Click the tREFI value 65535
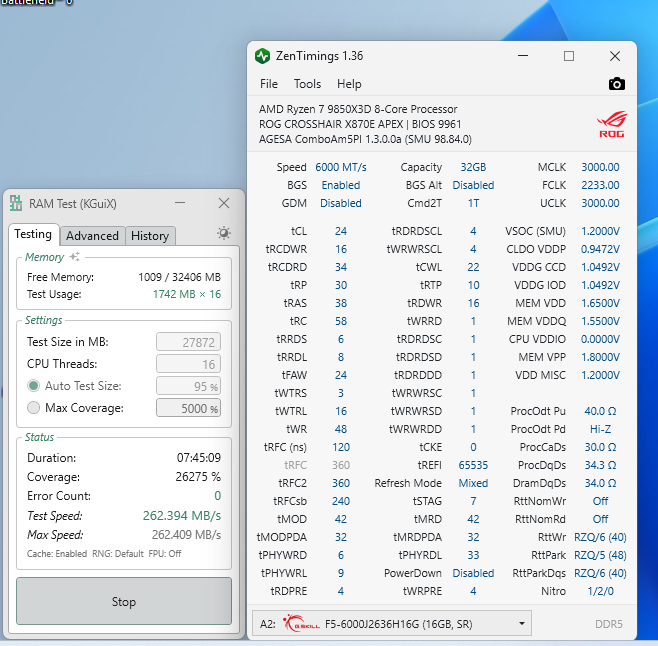The image size is (658, 646). click(x=473, y=465)
